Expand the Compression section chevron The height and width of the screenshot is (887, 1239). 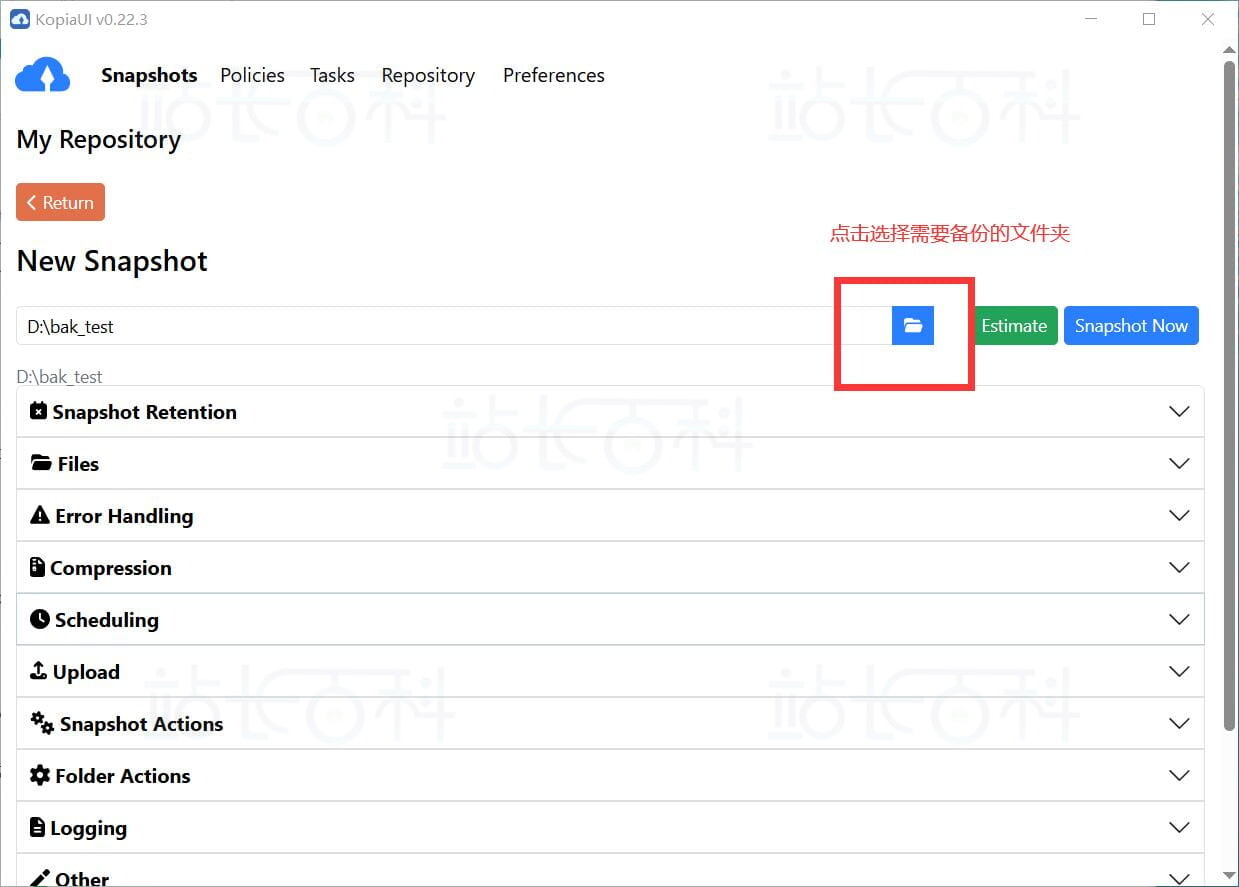tap(1179, 568)
